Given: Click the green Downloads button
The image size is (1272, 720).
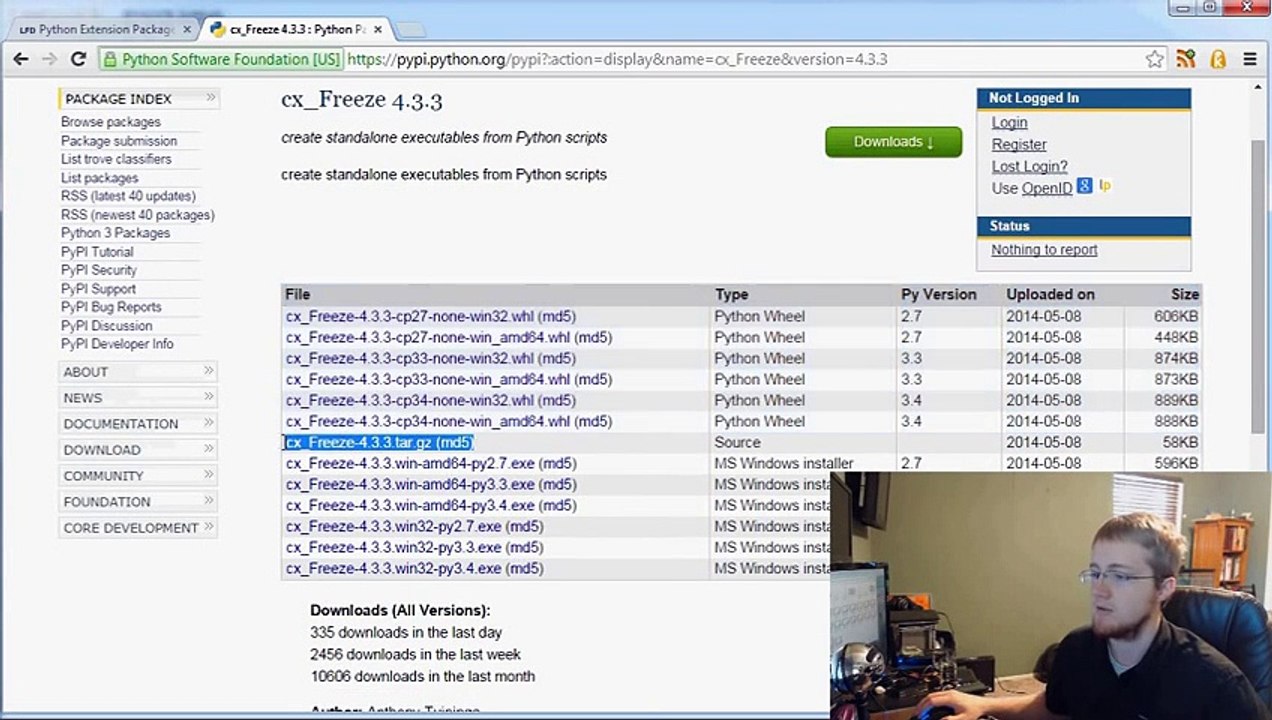Looking at the screenshot, I should 893,142.
